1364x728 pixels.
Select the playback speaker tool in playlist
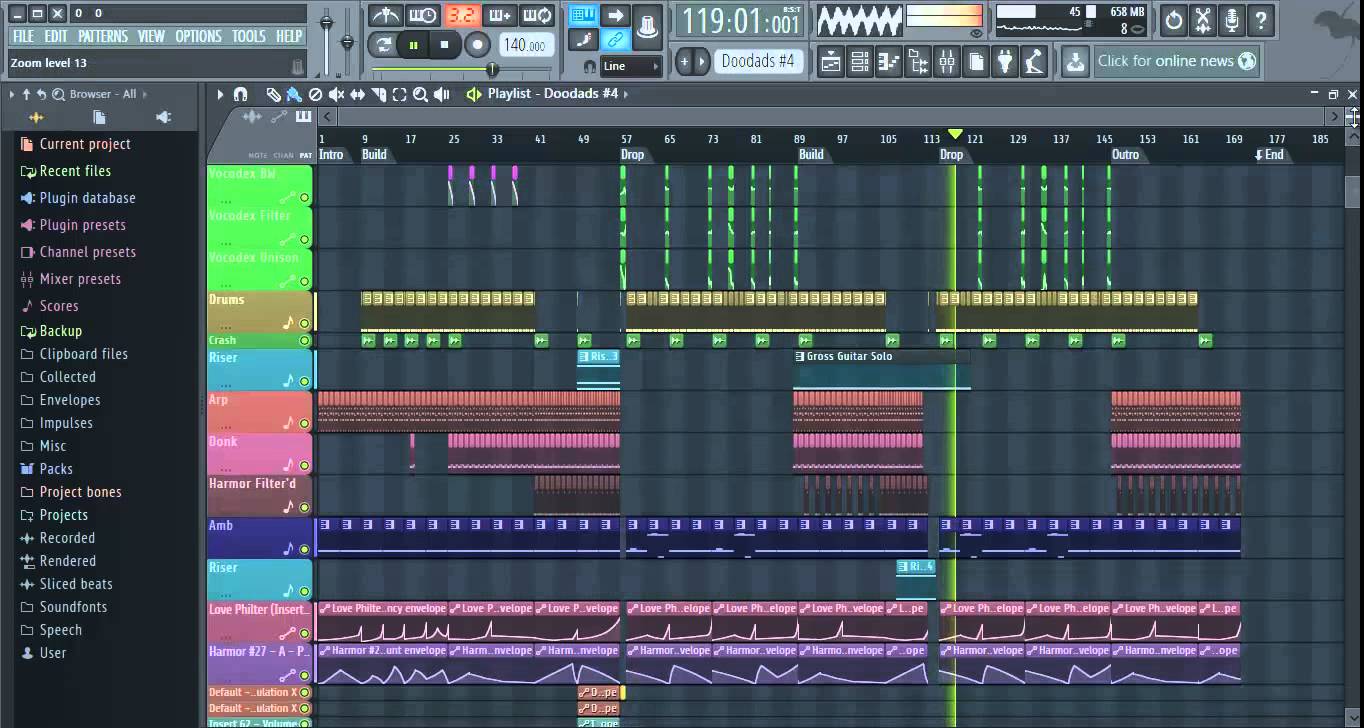[x=441, y=94]
